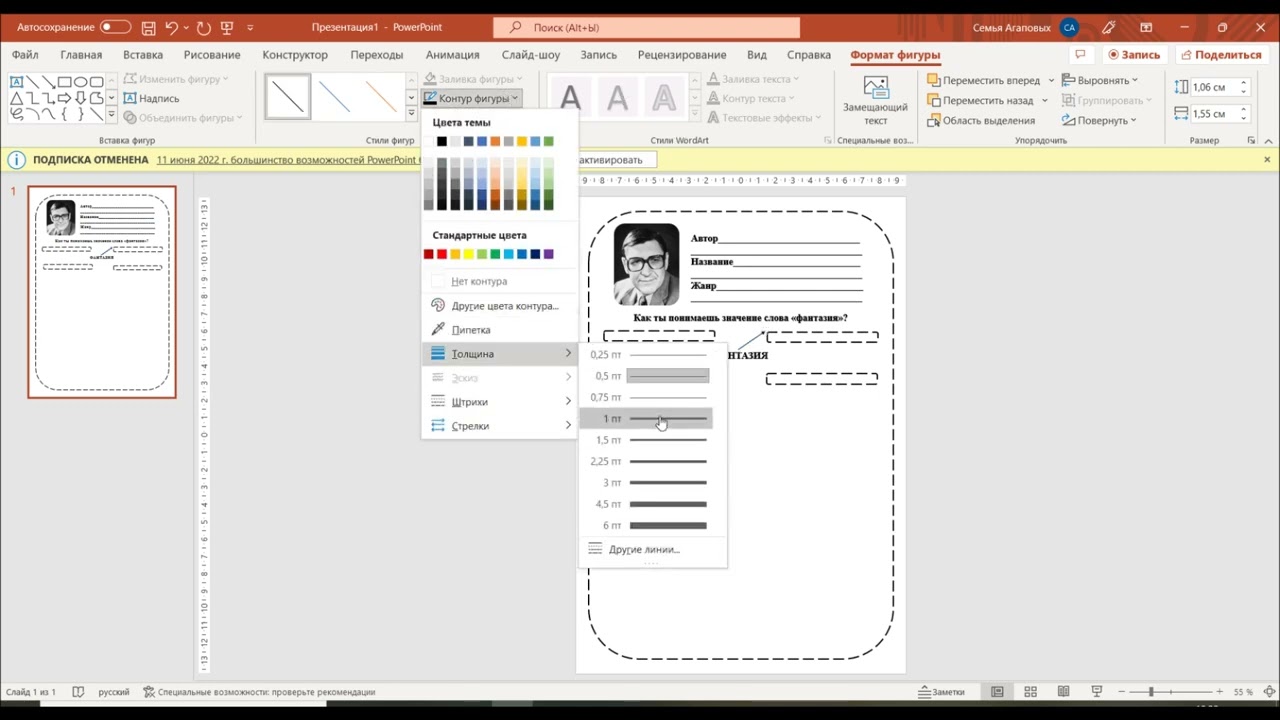Open the Insert (Вставка) ribbon tab
Screen dimensions: 1280x720
pyautogui.click(x=143, y=55)
